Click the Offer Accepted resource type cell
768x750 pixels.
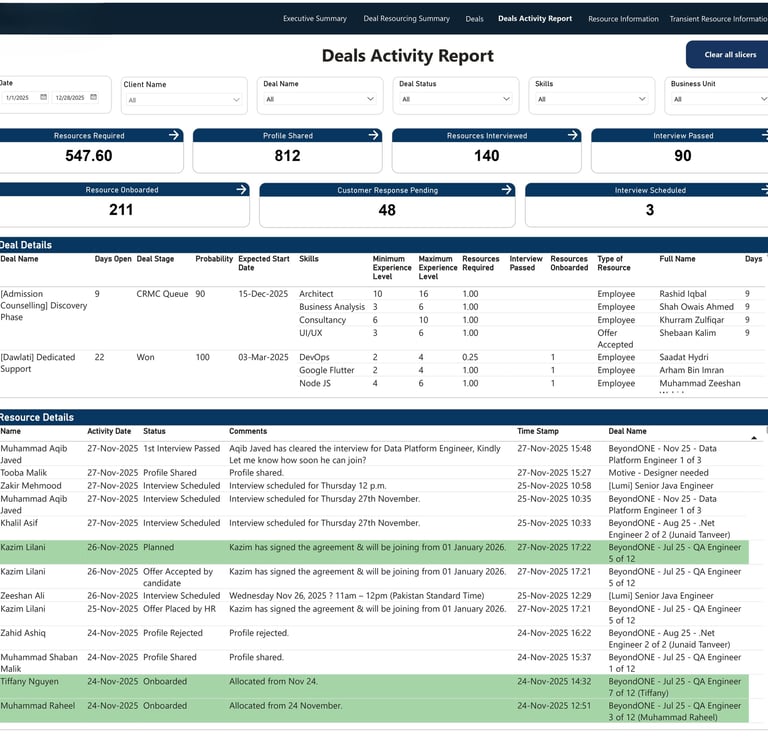coord(615,339)
